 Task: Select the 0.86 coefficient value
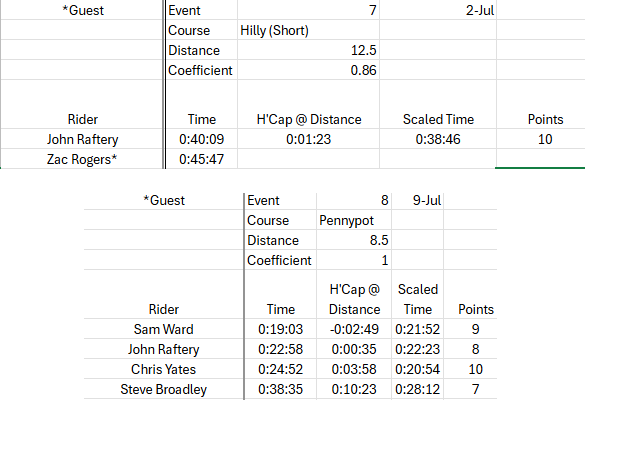pos(308,70)
